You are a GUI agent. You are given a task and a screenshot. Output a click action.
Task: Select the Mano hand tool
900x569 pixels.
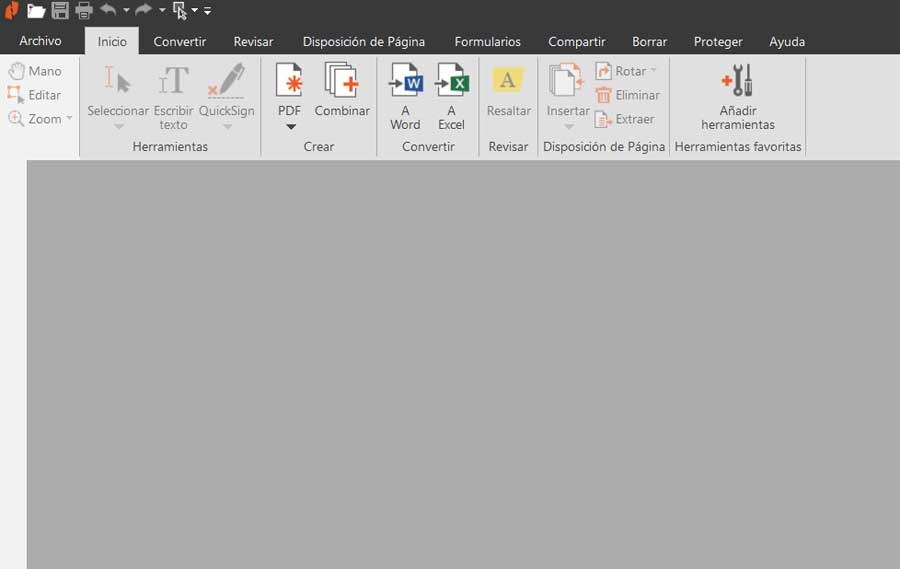35,71
